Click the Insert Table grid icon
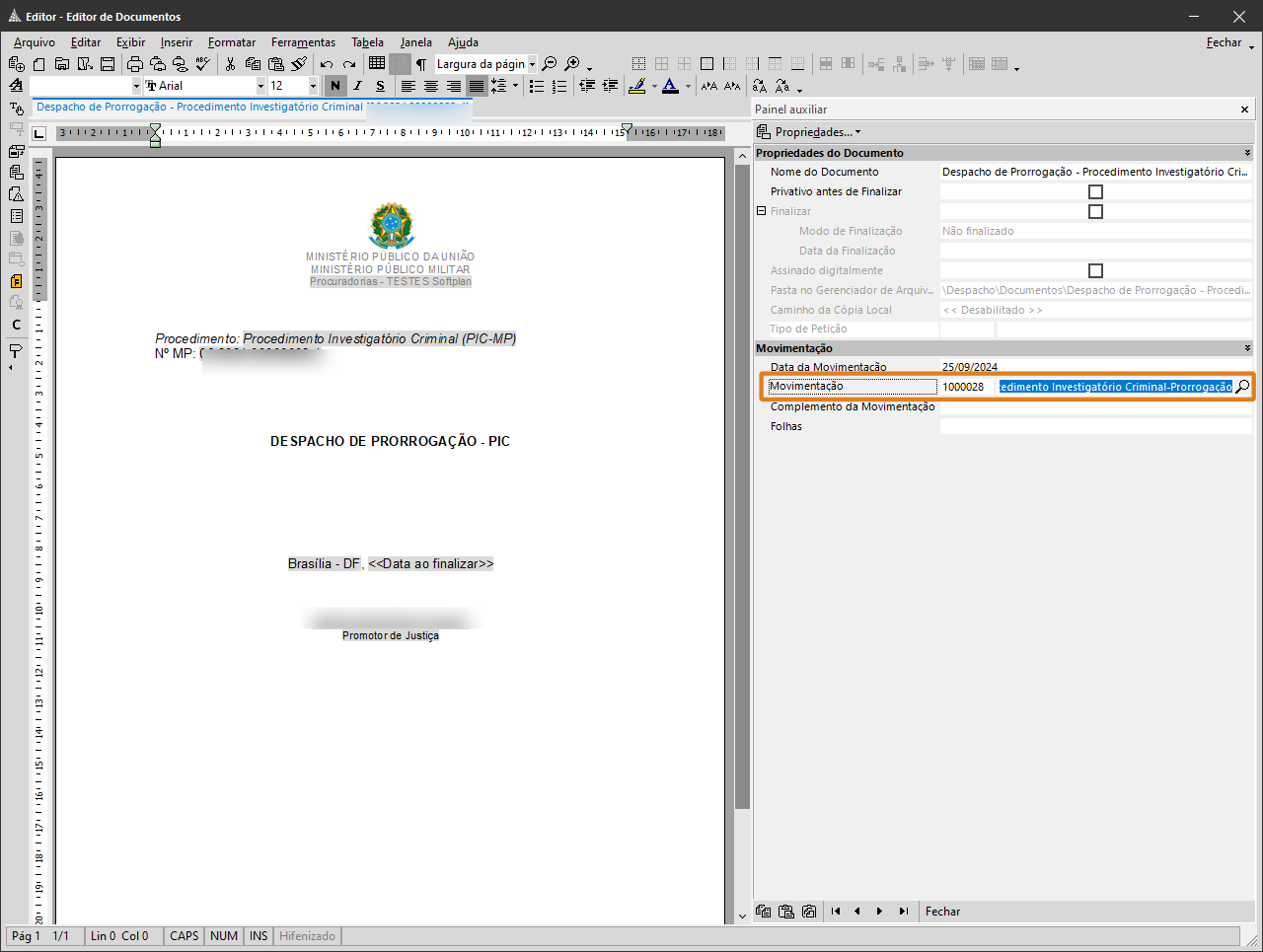Viewport: 1263px width, 952px height. (x=377, y=63)
